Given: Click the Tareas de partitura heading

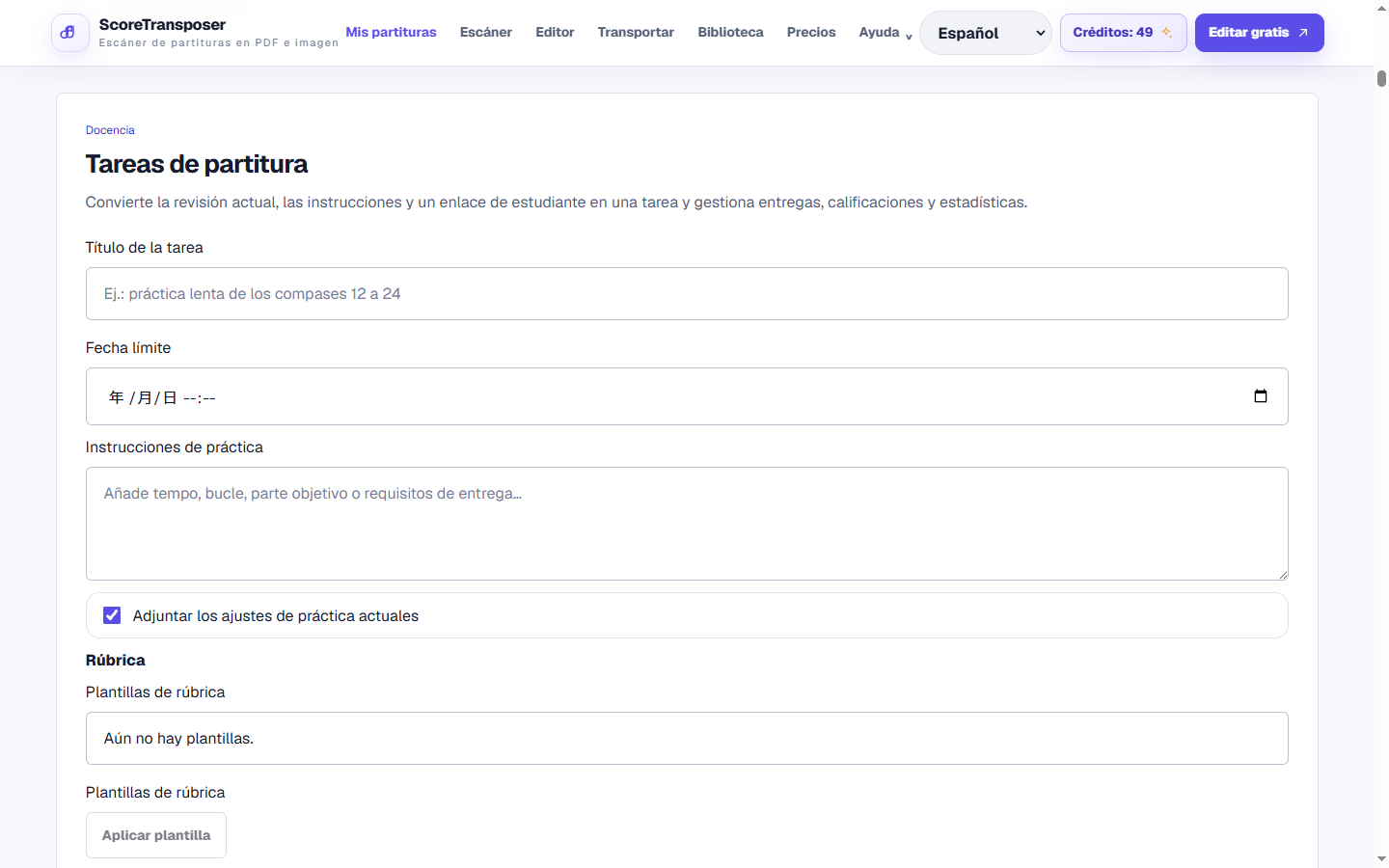Looking at the screenshot, I should (x=197, y=164).
